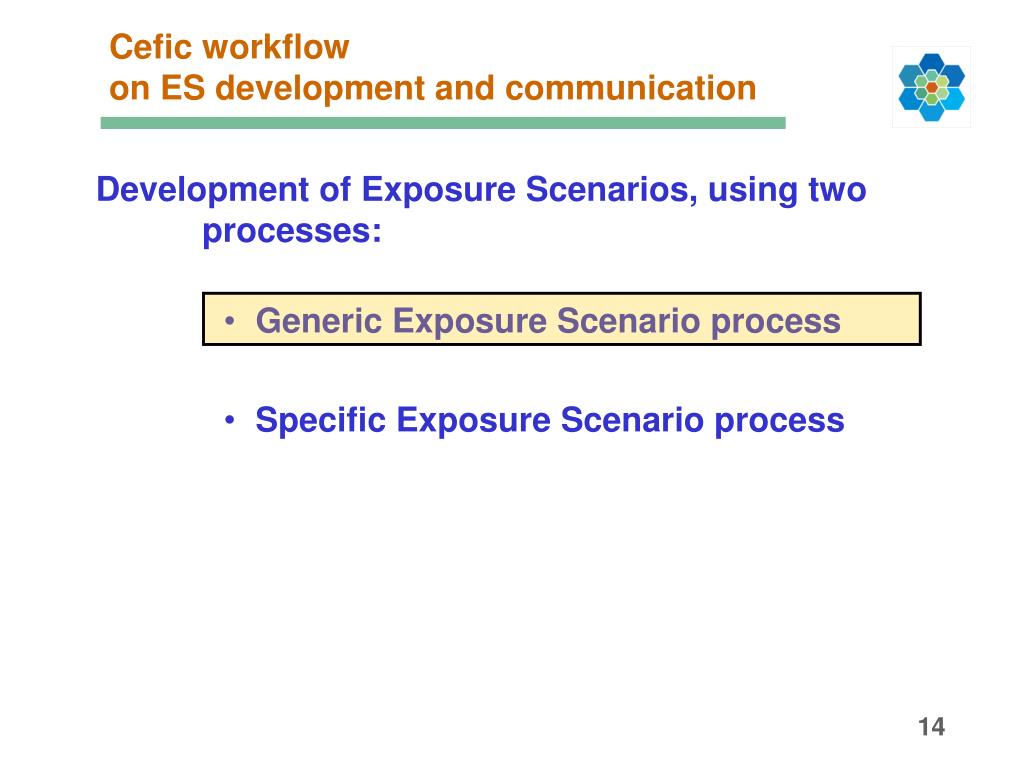Viewport: 1024px width, 768px height.
Task: Click the hexagon Cefic logo icon
Action: [931, 87]
